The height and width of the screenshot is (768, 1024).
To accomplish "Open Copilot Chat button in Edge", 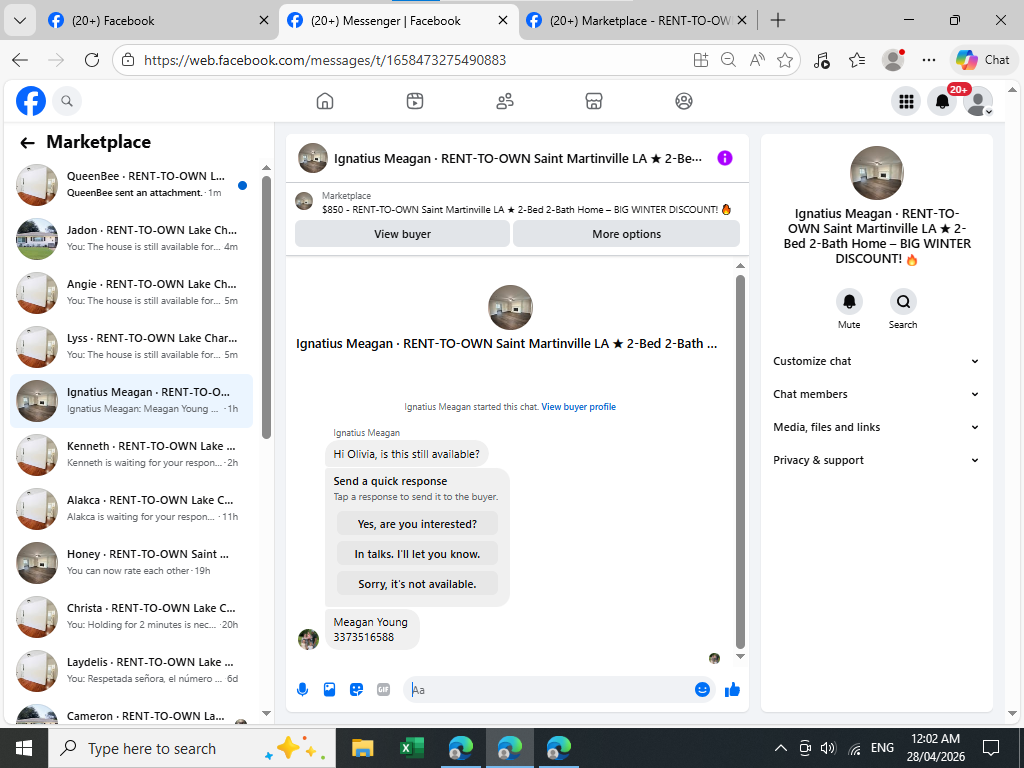I will click(x=983, y=60).
